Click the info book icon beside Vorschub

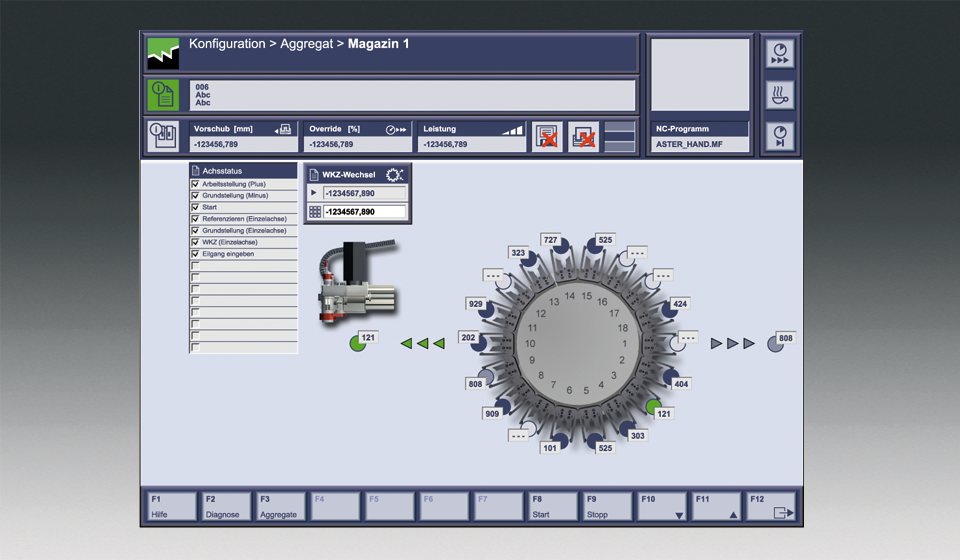click(x=163, y=136)
